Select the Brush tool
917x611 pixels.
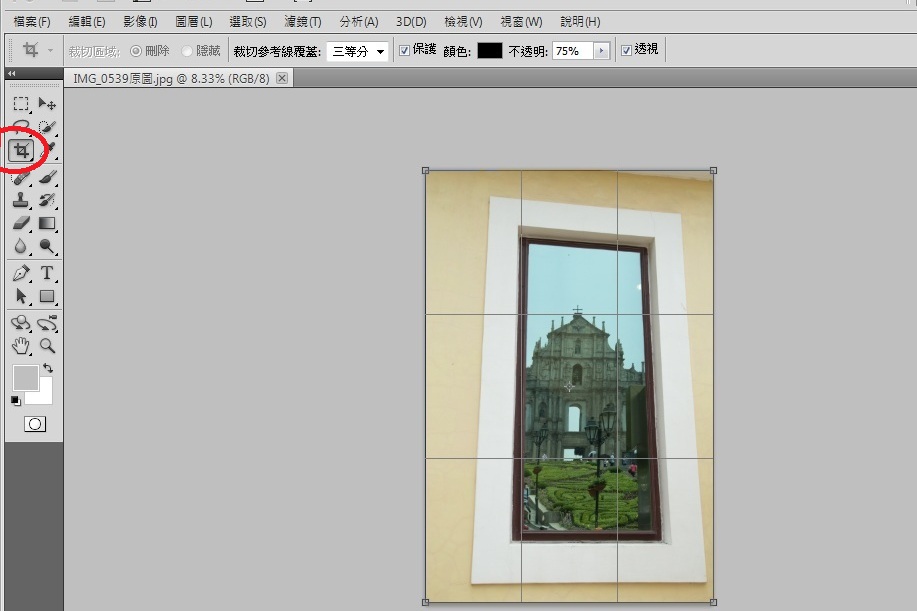coord(47,177)
